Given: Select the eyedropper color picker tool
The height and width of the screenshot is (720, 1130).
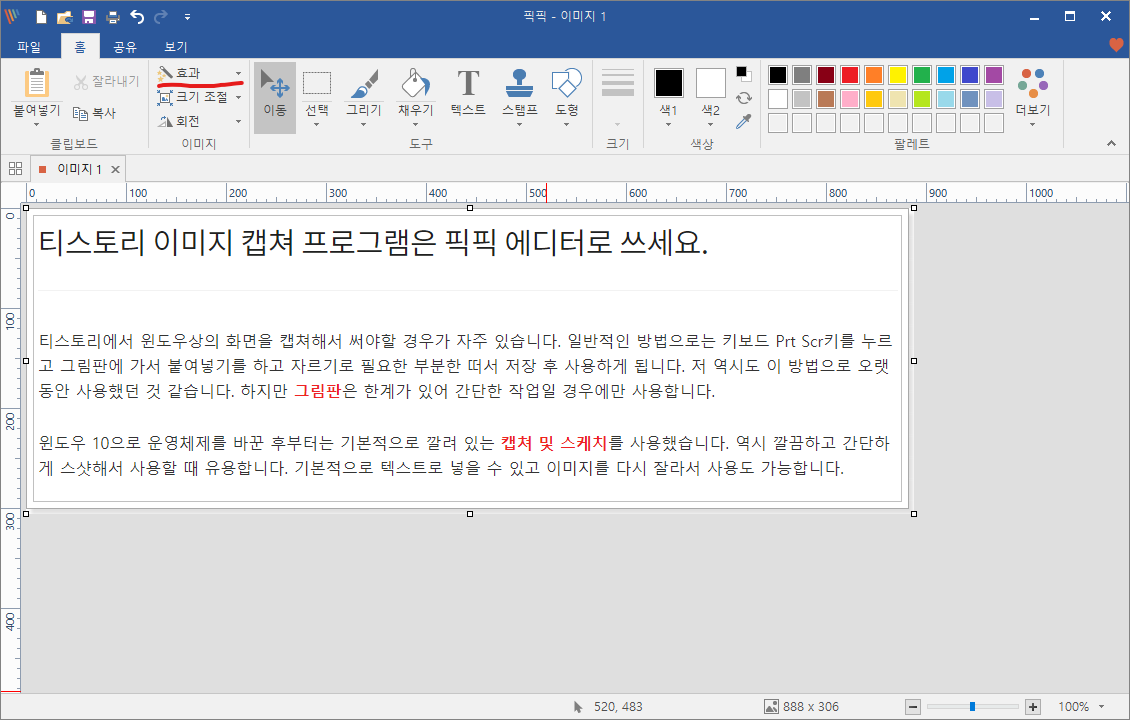Looking at the screenshot, I should coord(744,122).
